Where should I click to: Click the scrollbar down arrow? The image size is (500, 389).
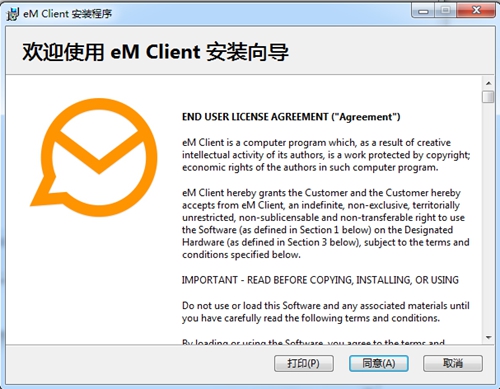(x=488, y=337)
